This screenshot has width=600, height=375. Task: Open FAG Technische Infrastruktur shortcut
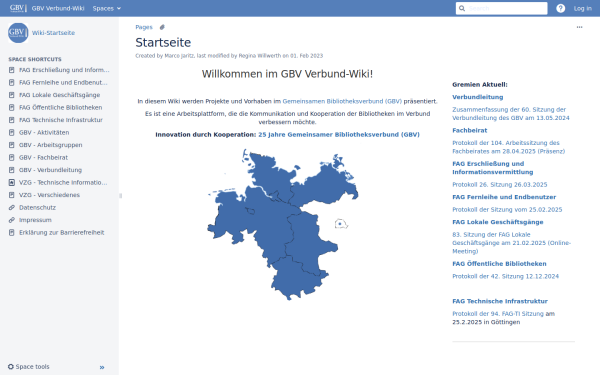click(x=61, y=120)
